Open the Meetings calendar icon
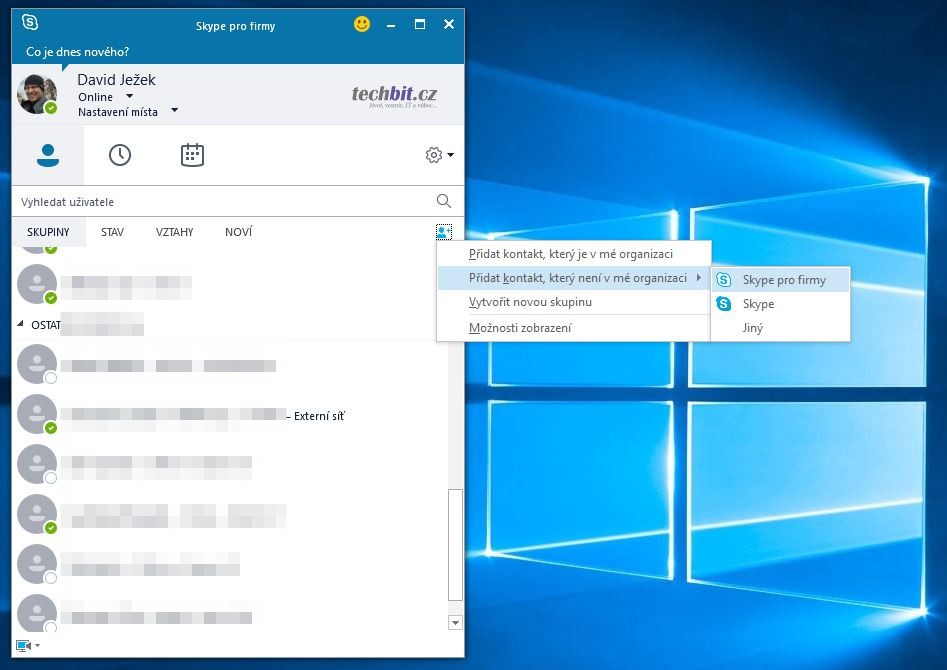The width and height of the screenshot is (947, 670). pos(192,155)
